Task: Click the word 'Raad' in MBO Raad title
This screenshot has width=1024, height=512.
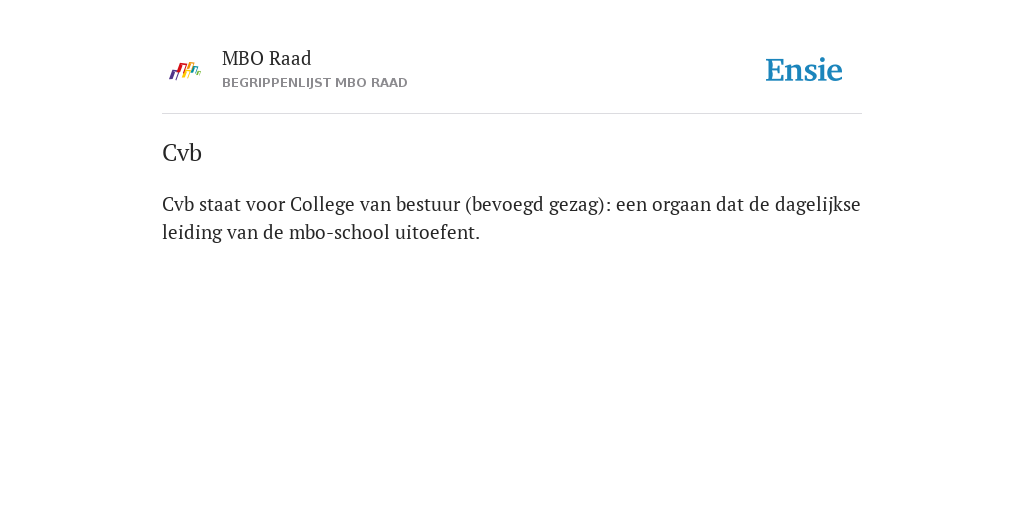Action: coord(290,58)
